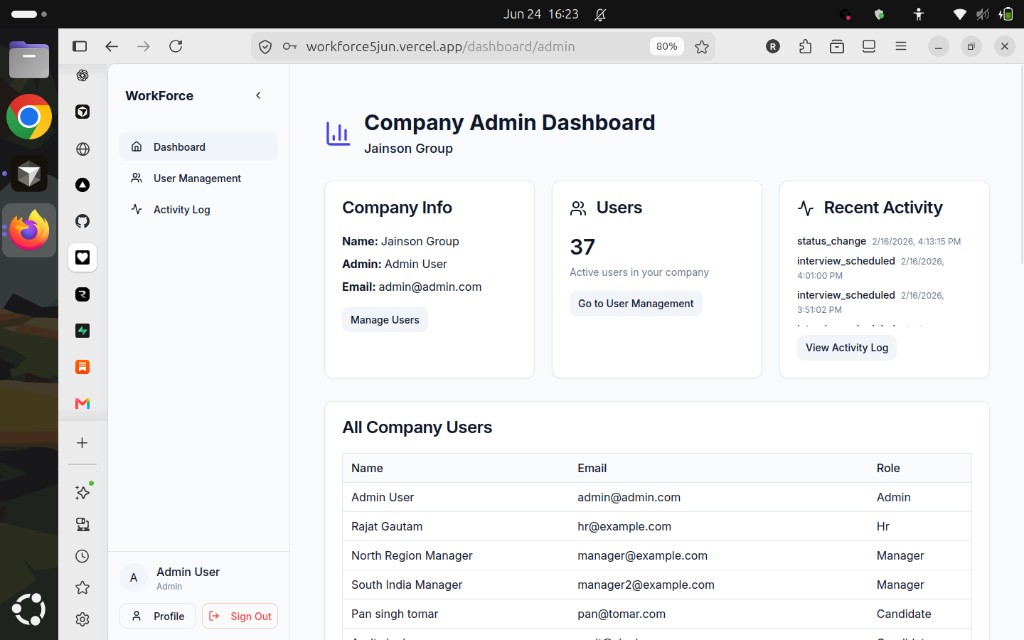Screen dimensions: 1024x640
Task: Open the history clock icon in sidebar
Action: (x=82, y=556)
